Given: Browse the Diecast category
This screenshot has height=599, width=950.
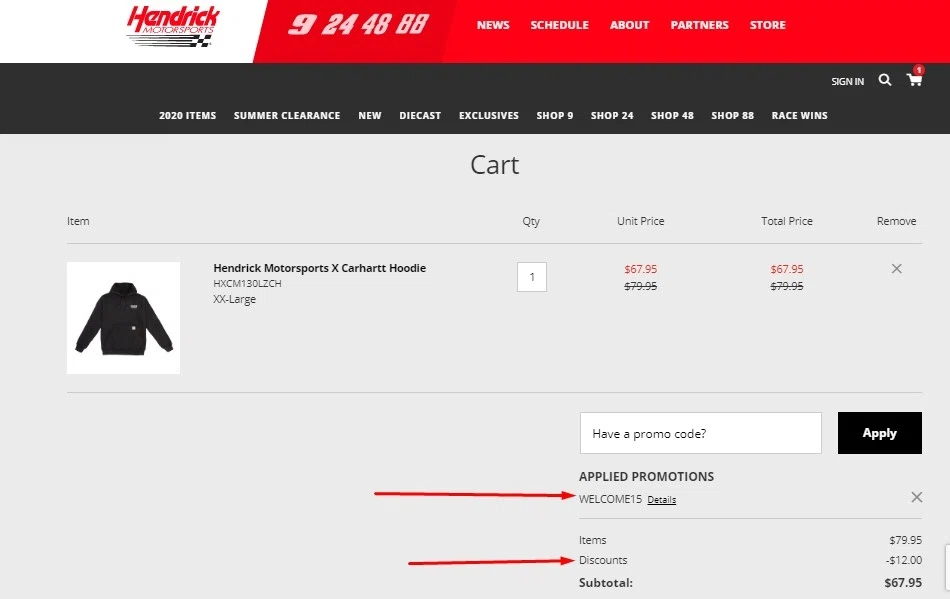Looking at the screenshot, I should (x=420, y=115).
